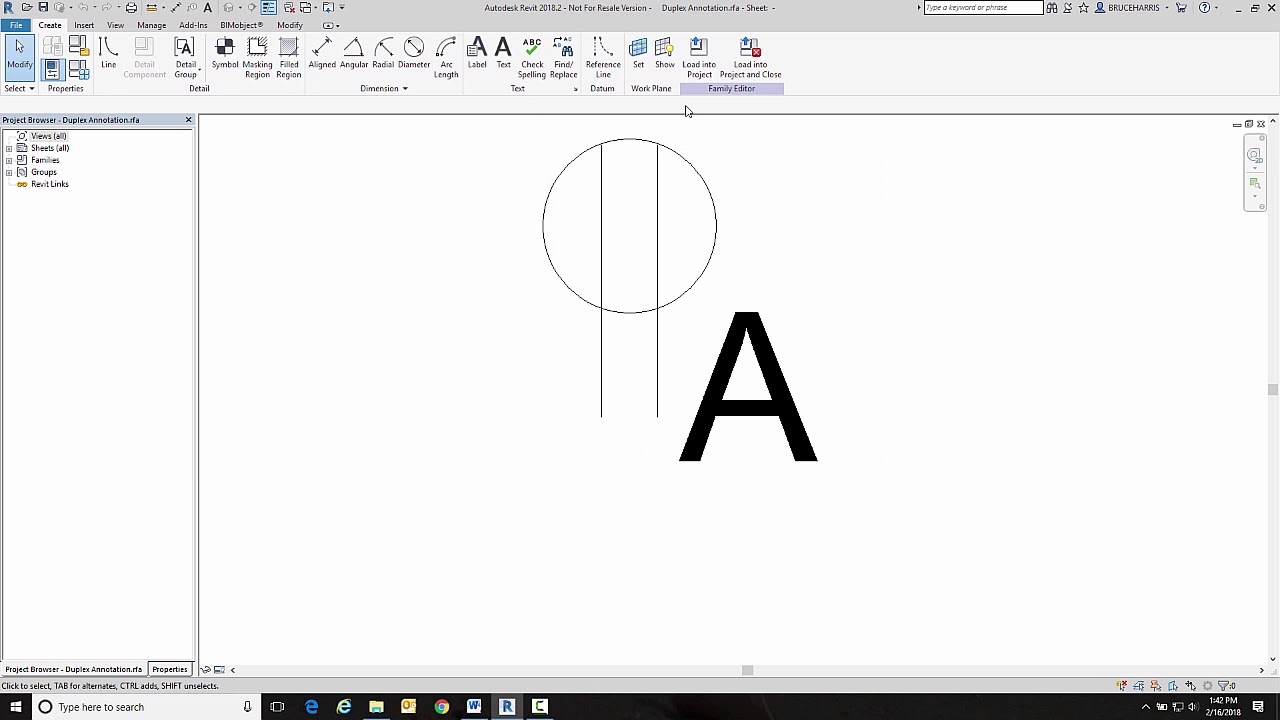Select the Label tool
This screenshot has height=720, width=1280.
pos(477,55)
